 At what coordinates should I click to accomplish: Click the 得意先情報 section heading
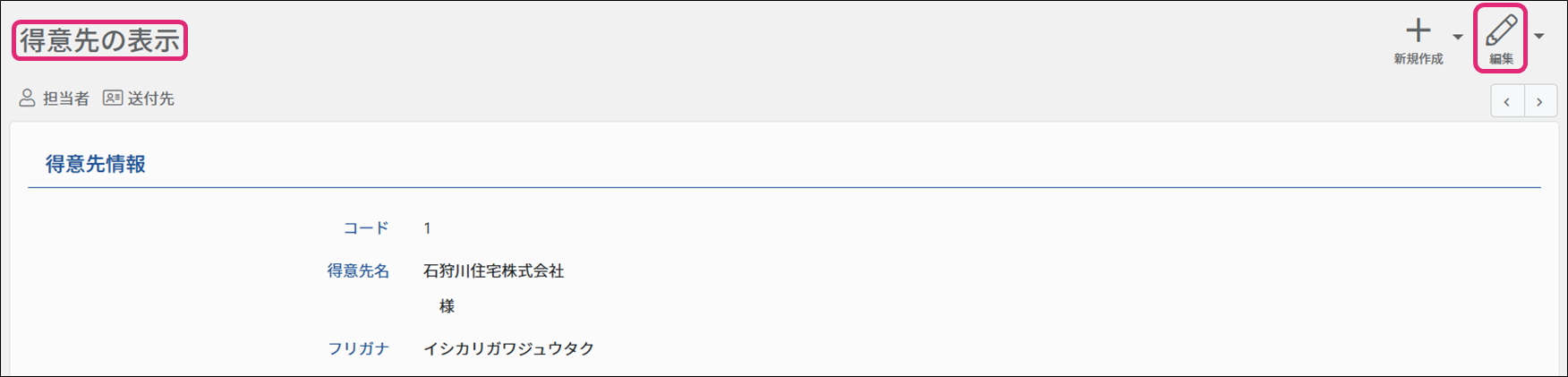(x=96, y=164)
